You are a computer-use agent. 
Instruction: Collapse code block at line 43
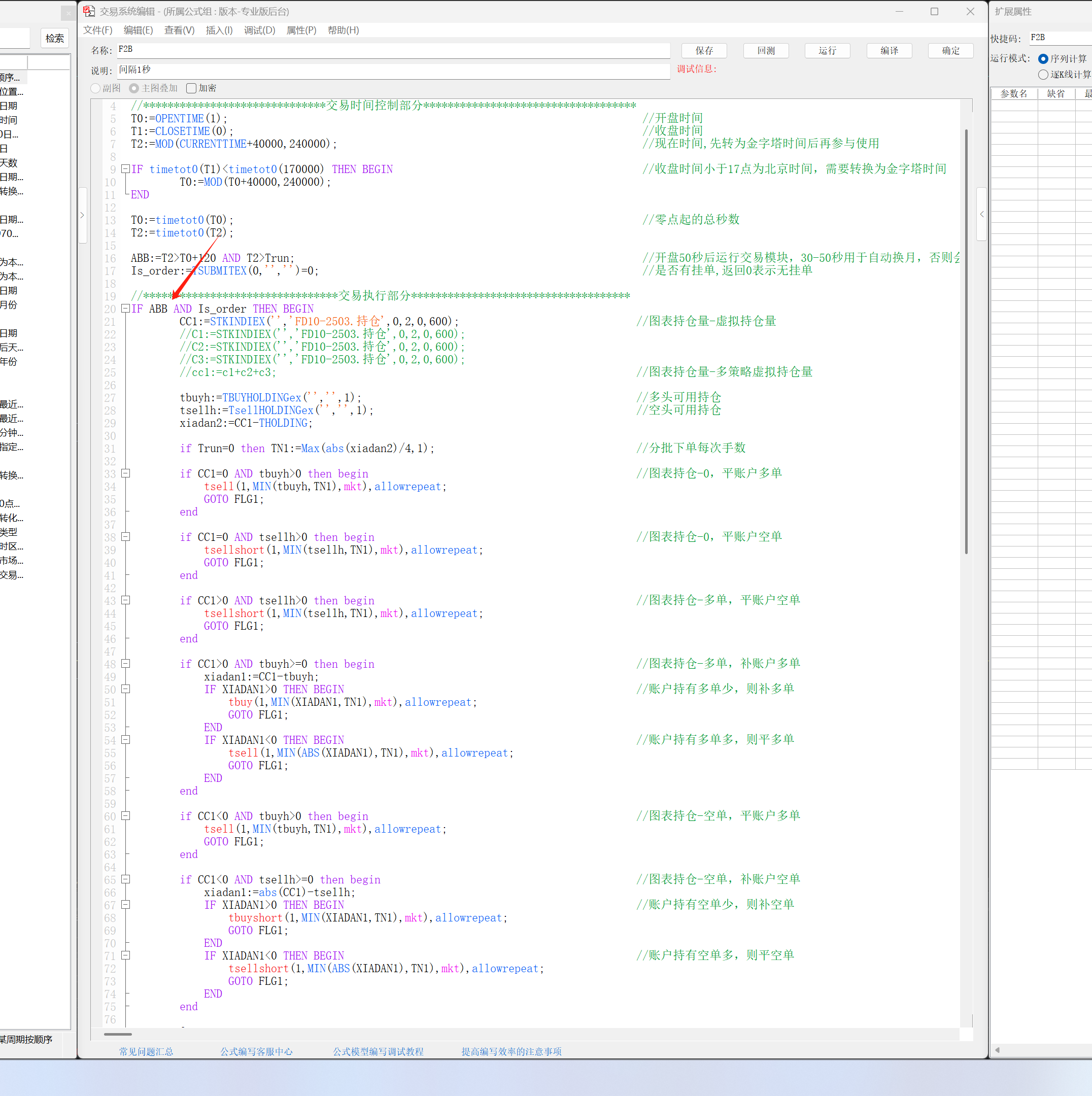point(125,600)
